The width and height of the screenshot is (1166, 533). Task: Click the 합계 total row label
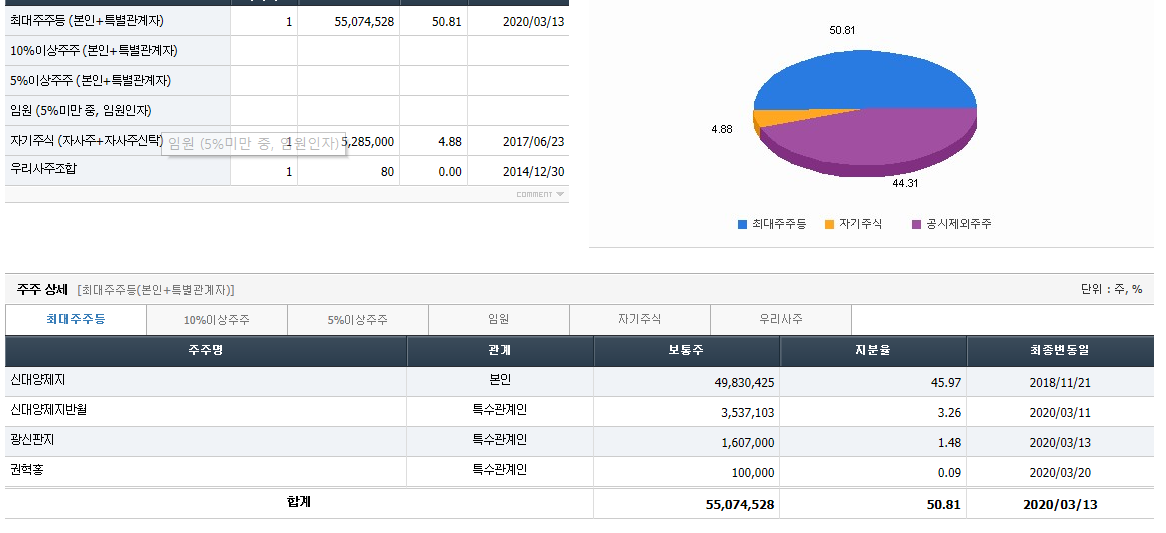pyautogui.click(x=298, y=502)
